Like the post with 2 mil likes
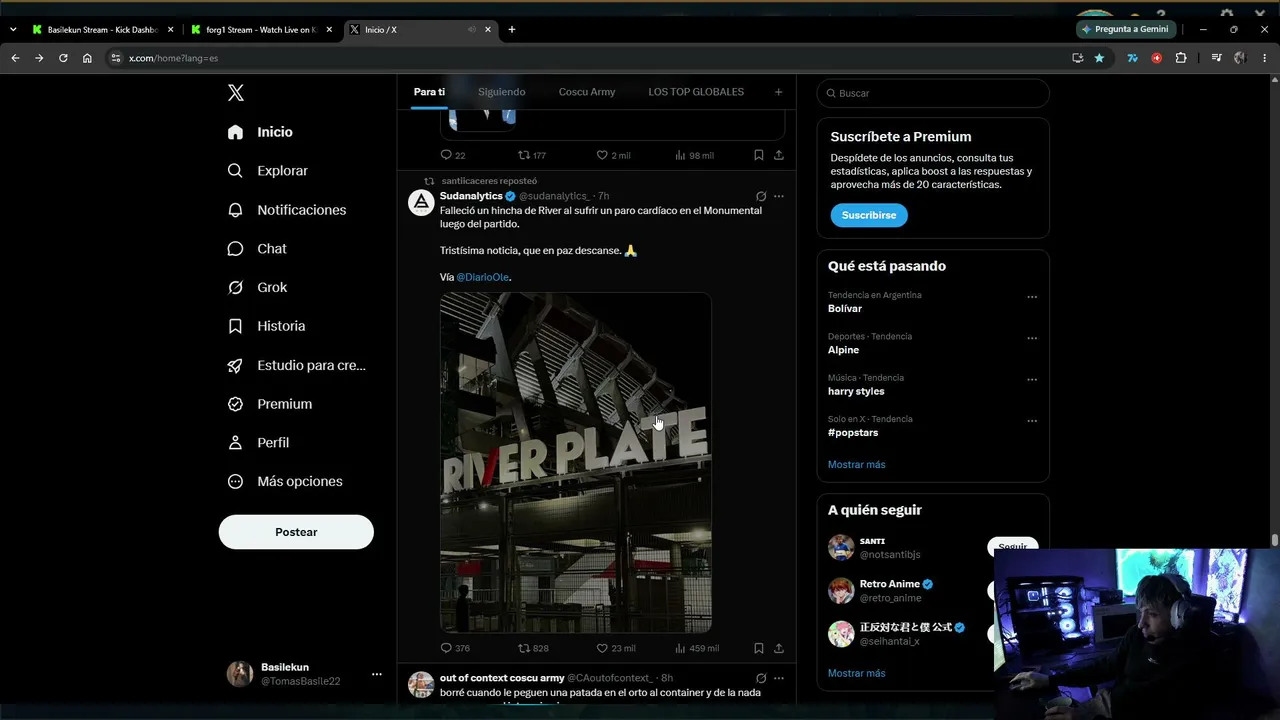 click(613, 155)
